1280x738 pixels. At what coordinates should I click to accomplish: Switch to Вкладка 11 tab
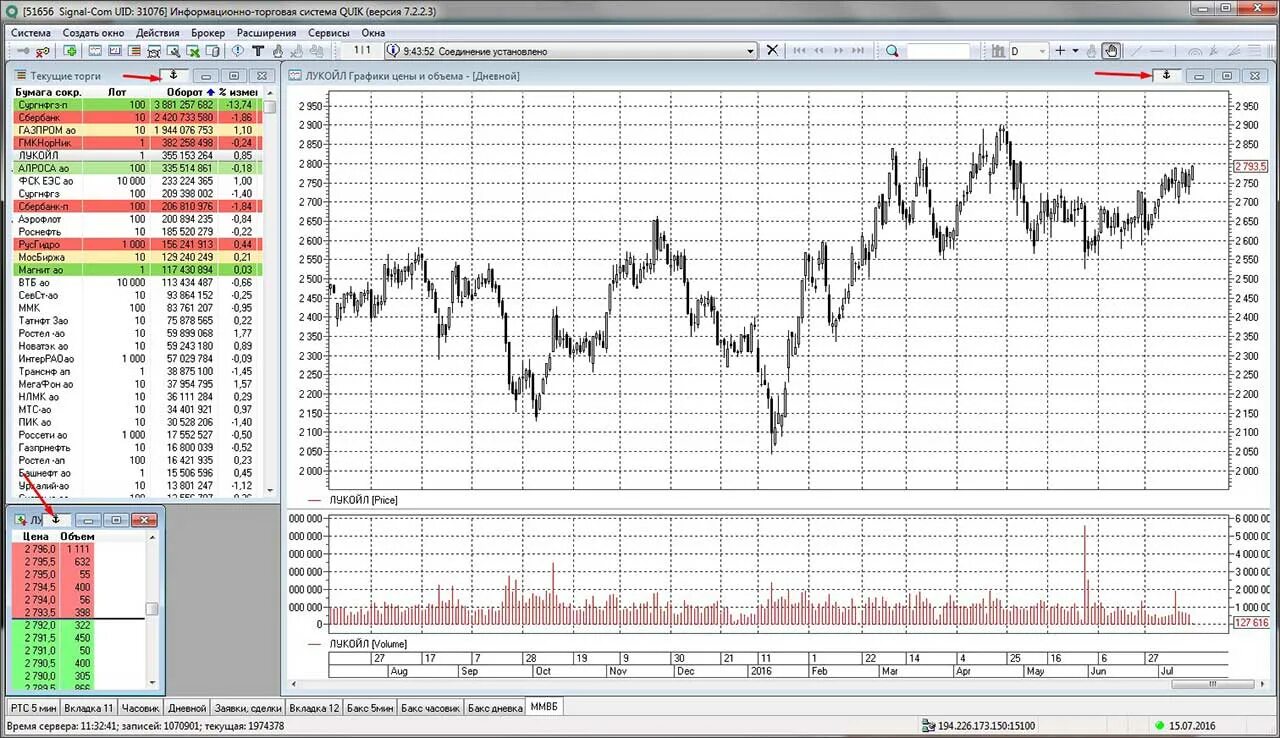(89, 708)
